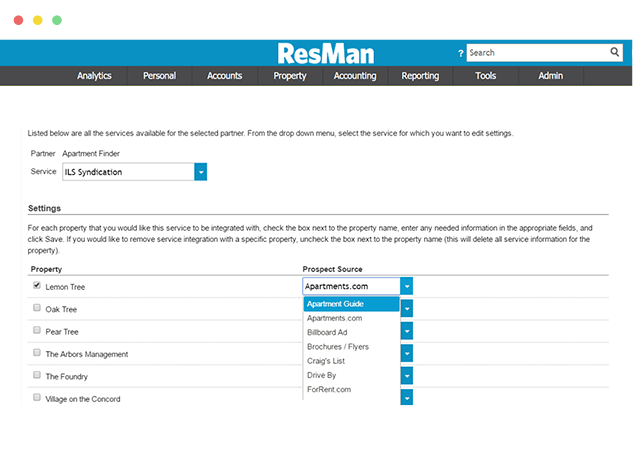Open the Accounting menu
The image size is (634, 473).
pyautogui.click(x=355, y=76)
